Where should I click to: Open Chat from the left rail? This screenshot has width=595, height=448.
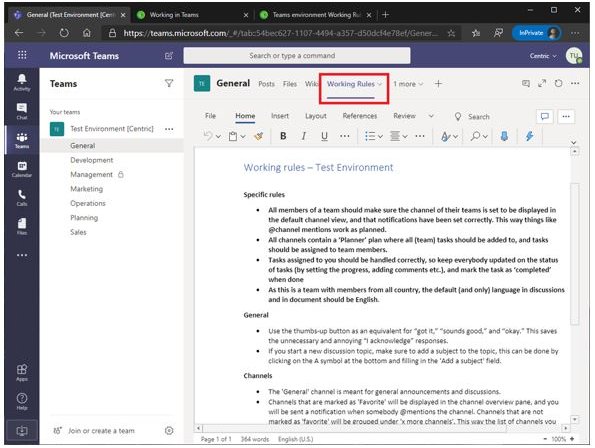pyautogui.click(x=22, y=111)
